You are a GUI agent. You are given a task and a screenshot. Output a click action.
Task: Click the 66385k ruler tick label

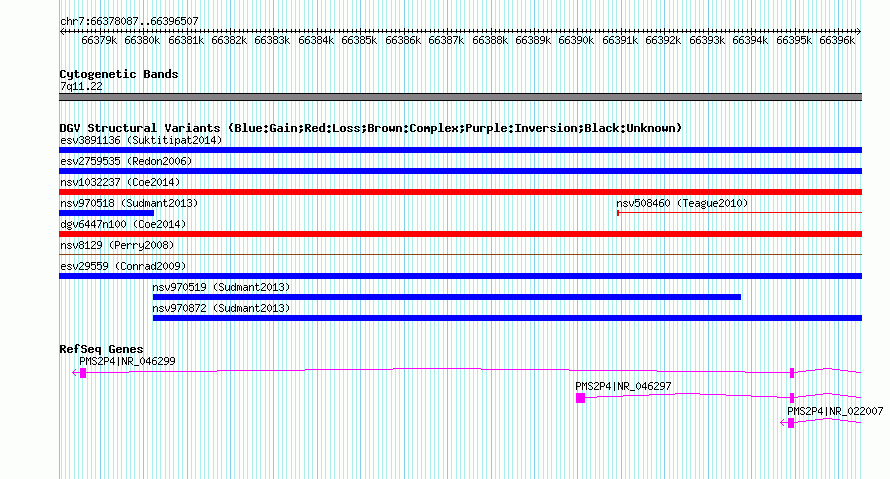coord(359,40)
